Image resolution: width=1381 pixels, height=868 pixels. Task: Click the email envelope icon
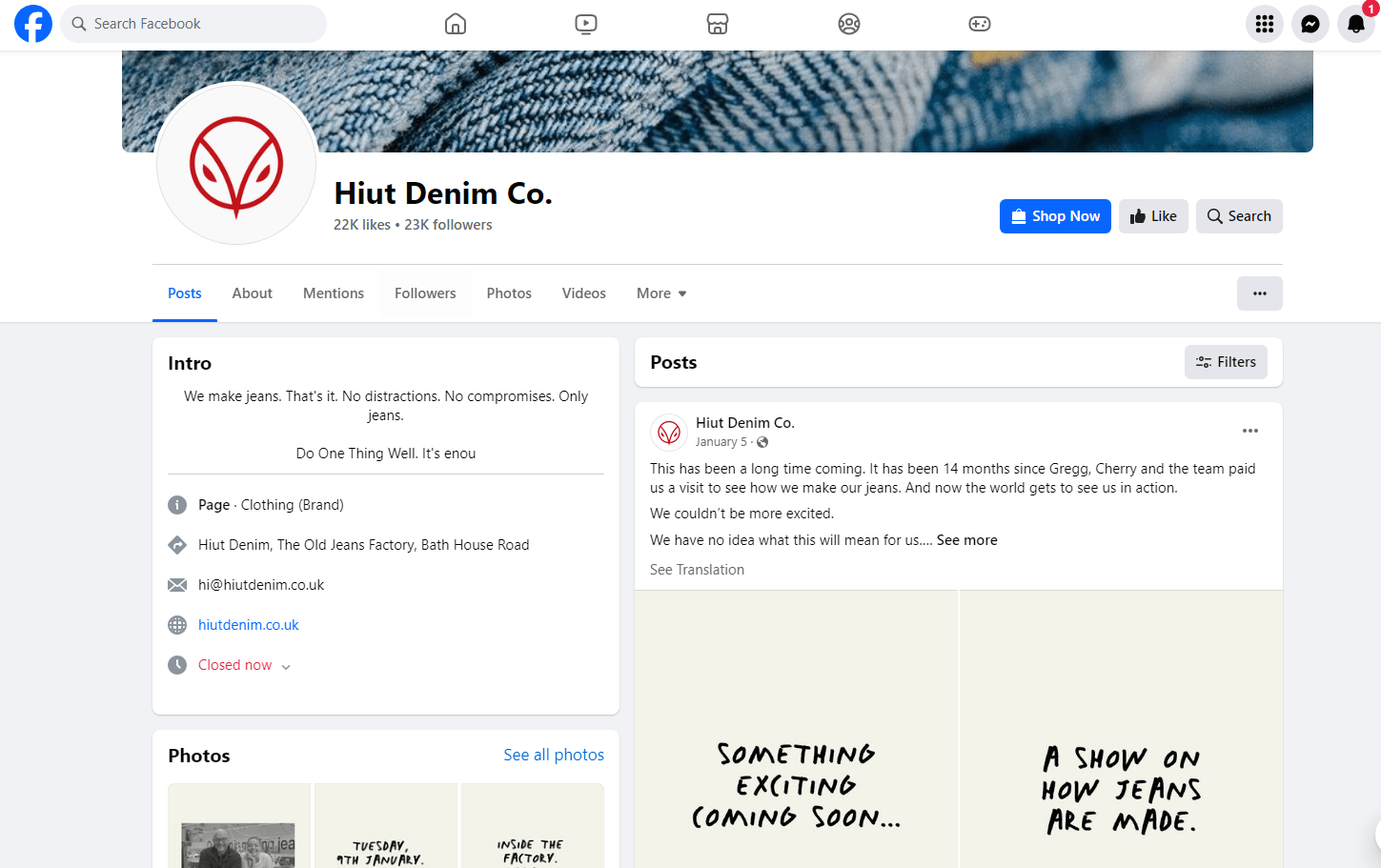[x=177, y=585]
